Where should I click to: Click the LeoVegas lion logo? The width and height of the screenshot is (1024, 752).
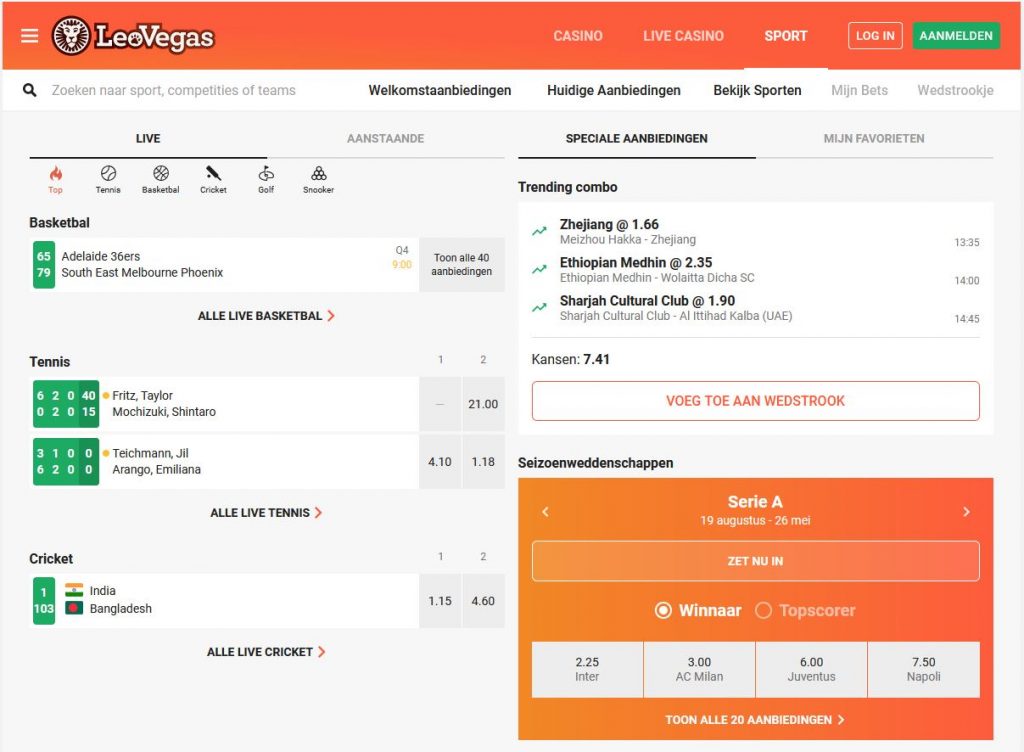click(133, 36)
